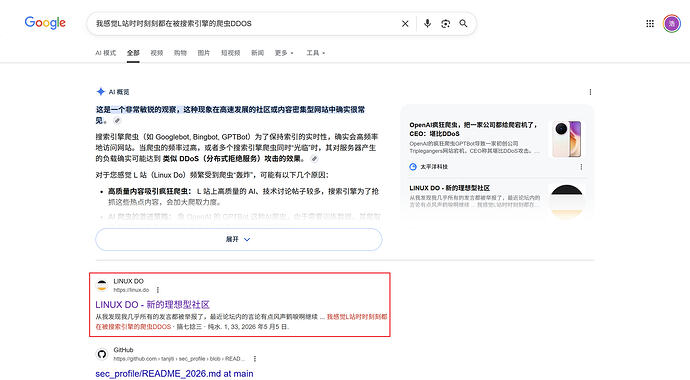Open three-dot menu for LINUX DO result
The height and width of the screenshot is (380, 690).
tap(158, 290)
